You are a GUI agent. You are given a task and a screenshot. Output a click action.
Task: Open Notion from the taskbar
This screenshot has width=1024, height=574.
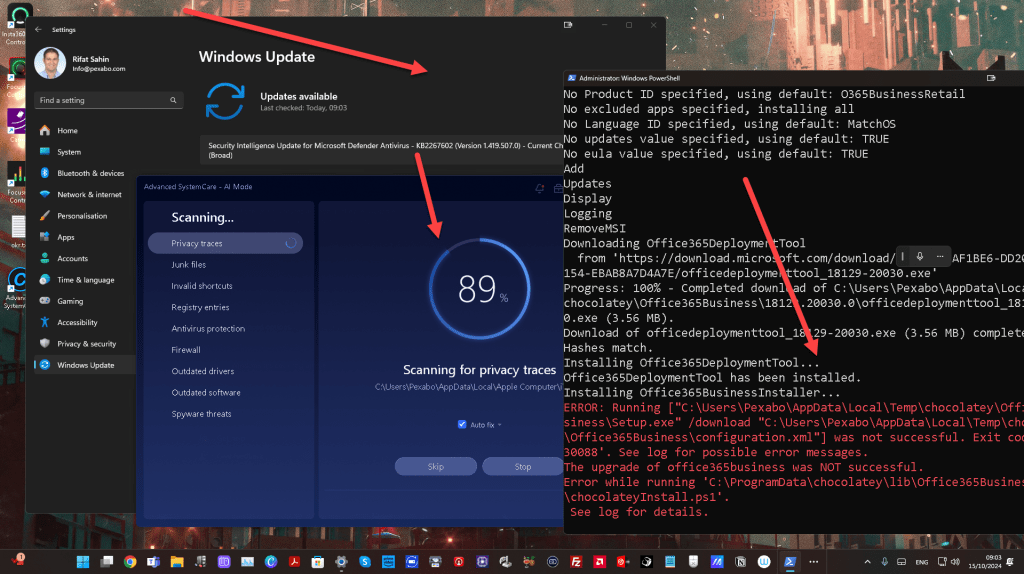point(741,562)
